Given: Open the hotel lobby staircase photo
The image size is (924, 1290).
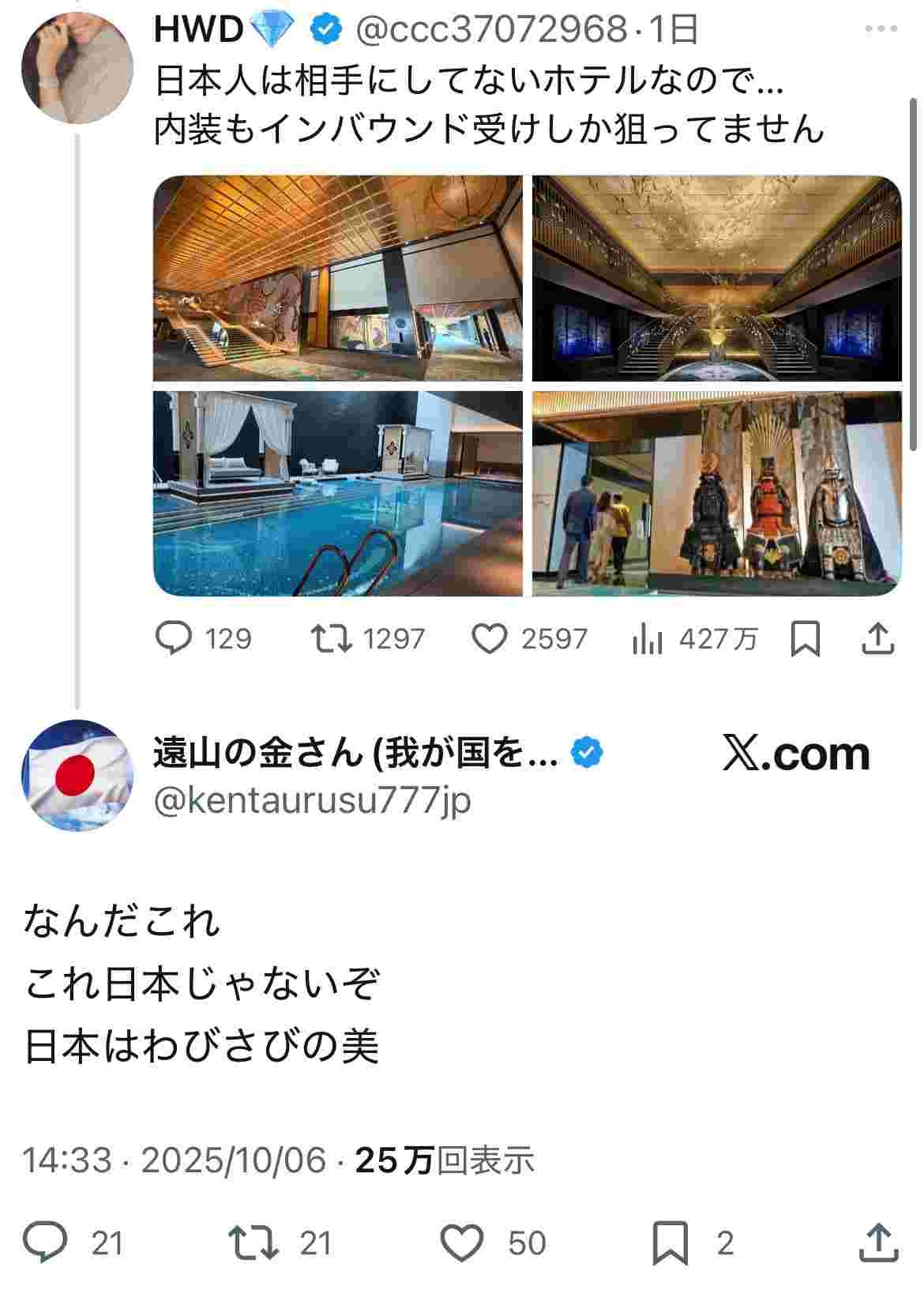Looking at the screenshot, I should pos(338,278).
